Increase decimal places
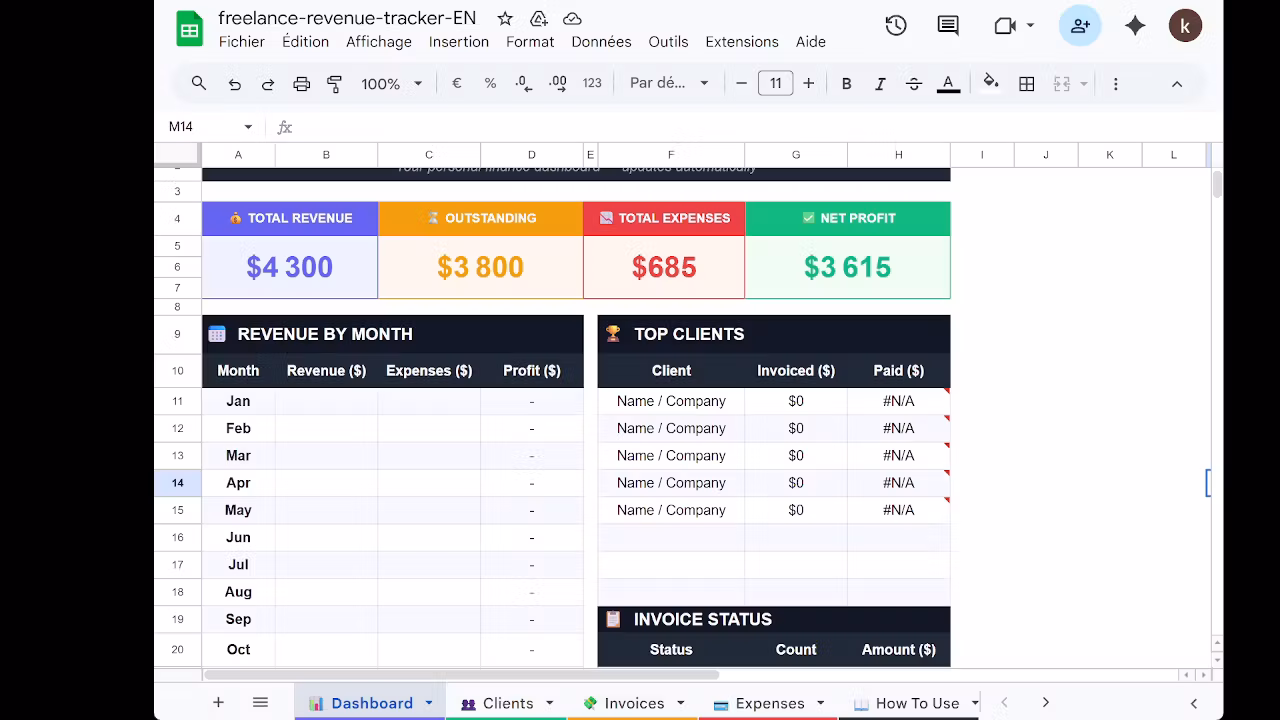Image resolution: width=1280 pixels, height=720 pixels. [558, 84]
